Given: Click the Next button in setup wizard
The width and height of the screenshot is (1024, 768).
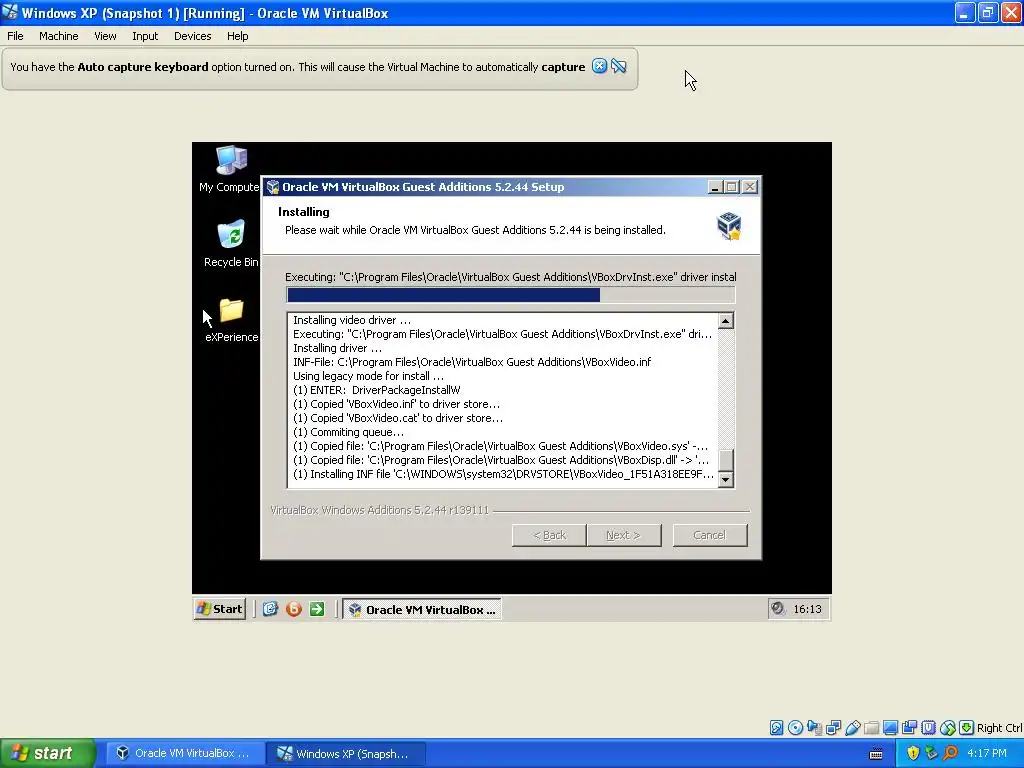Looking at the screenshot, I should pyautogui.click(x=624, y=535).
